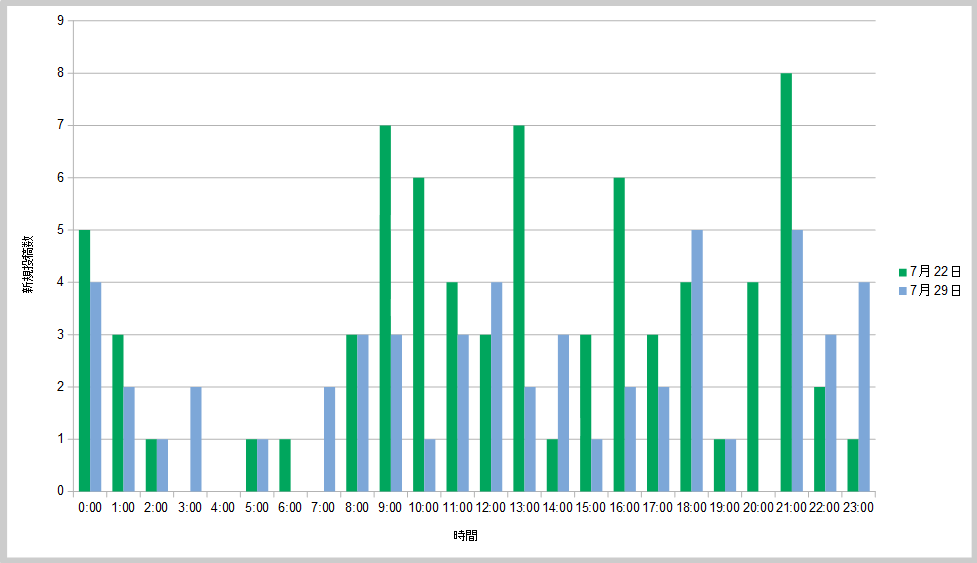Click the 4:00 label on the time axis
This screenshot has width=977, height=563.
pos(223,508)
